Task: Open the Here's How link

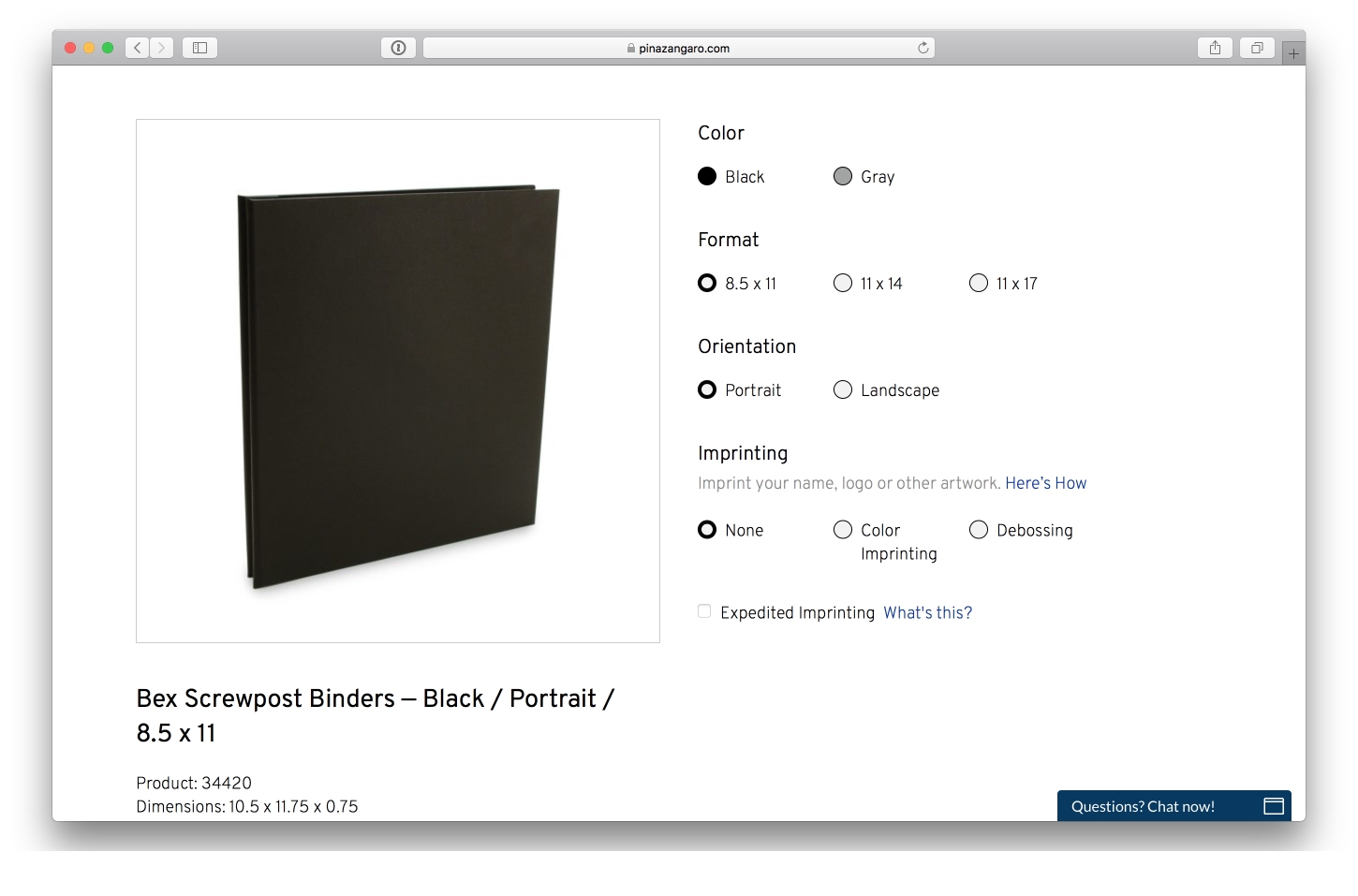Action: pos(1045,483)
